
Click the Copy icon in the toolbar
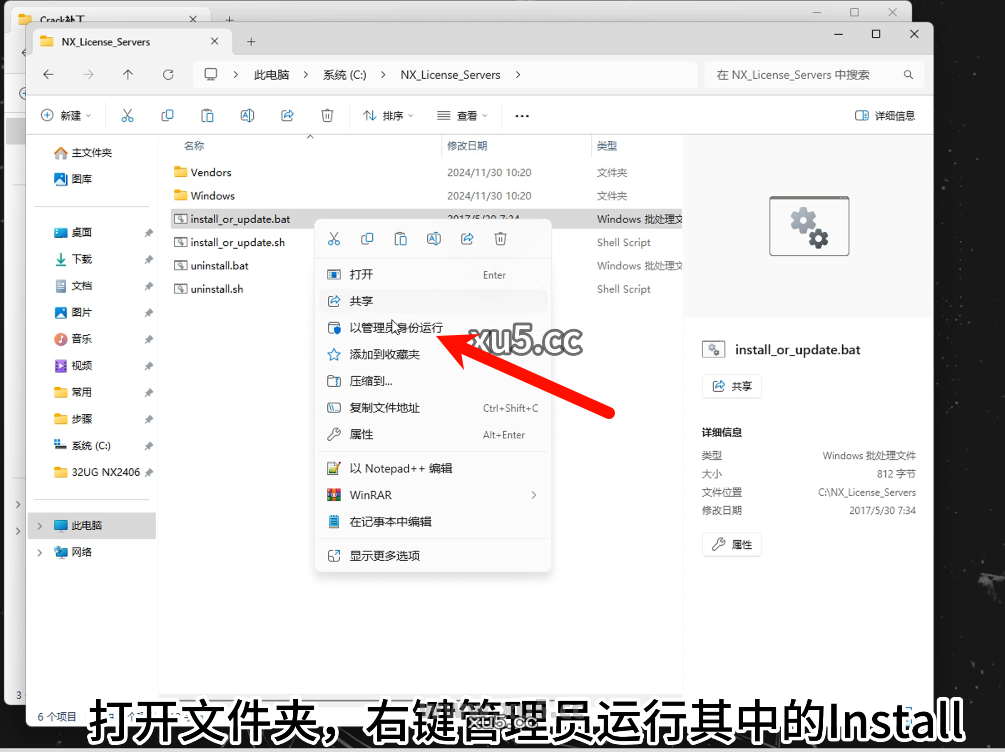pyautogui.click(x=167, y=115)
